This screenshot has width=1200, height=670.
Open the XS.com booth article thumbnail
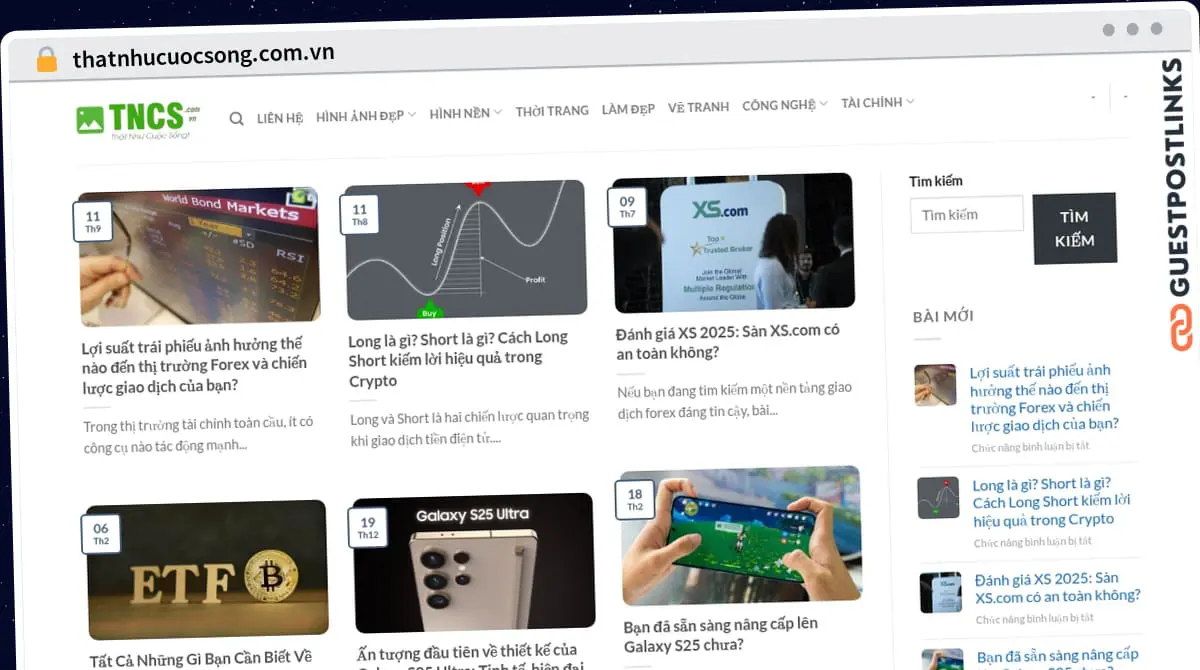[x=734, y=243]
